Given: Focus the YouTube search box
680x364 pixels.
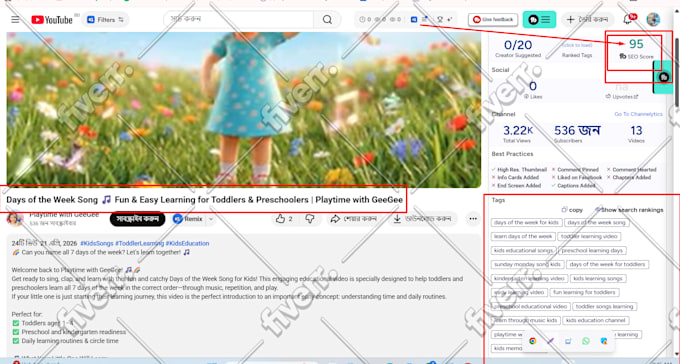Looking at the screenshot, I should [239, 19].
